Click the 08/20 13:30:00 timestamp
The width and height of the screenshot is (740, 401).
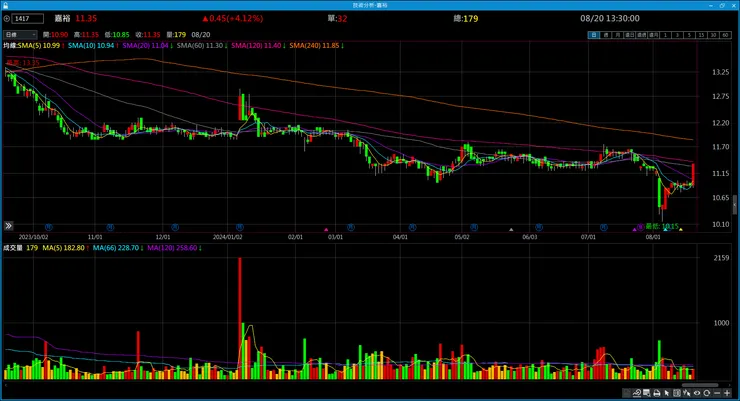(610, 19)
